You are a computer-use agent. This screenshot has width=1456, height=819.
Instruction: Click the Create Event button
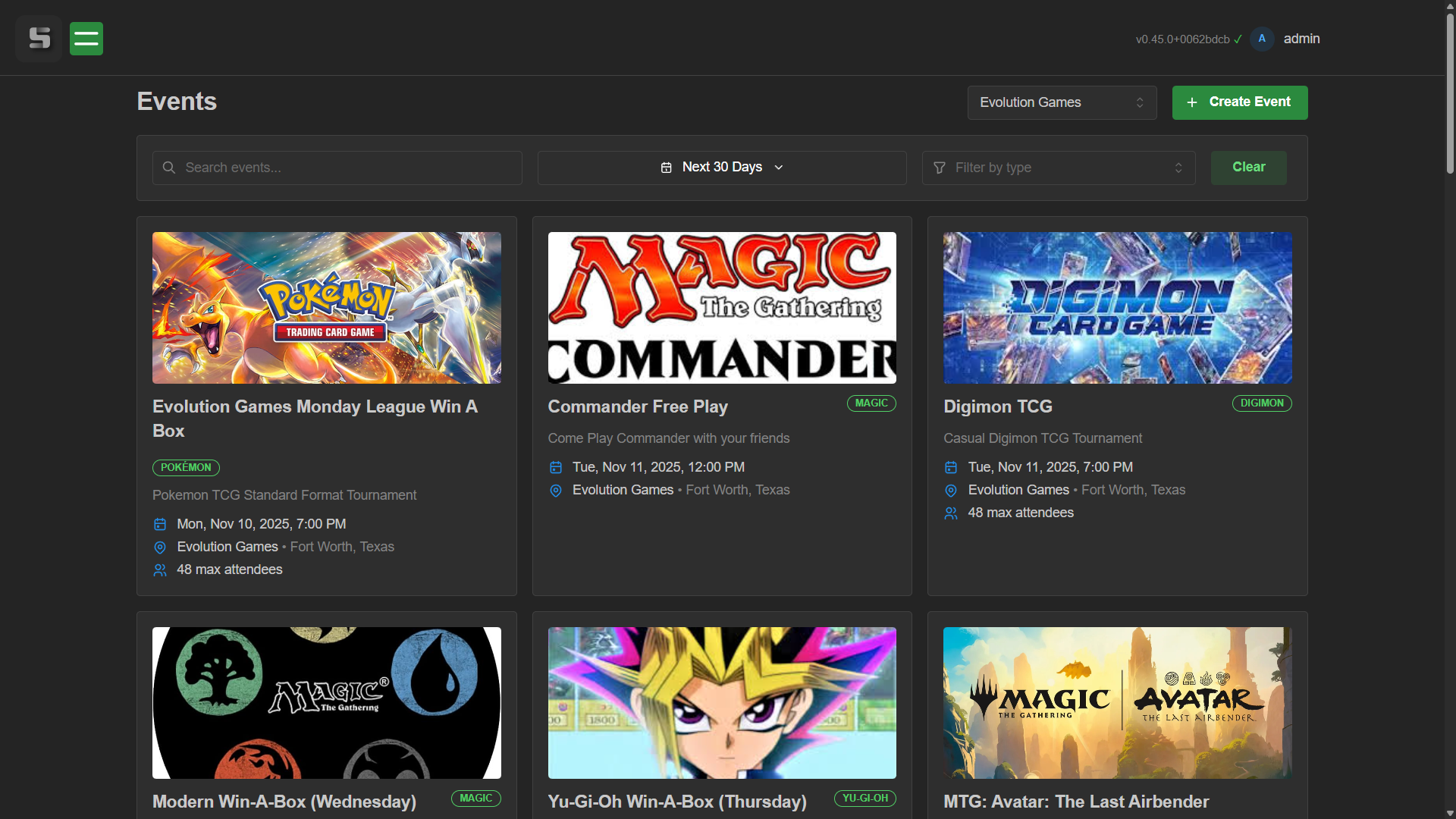(1240, 102)
